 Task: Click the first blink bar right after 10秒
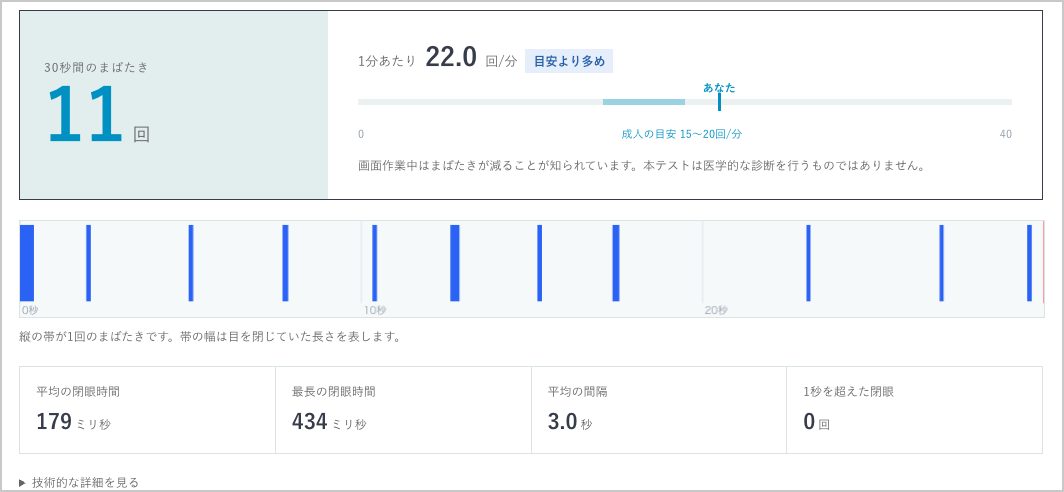(x=375, y=263)
